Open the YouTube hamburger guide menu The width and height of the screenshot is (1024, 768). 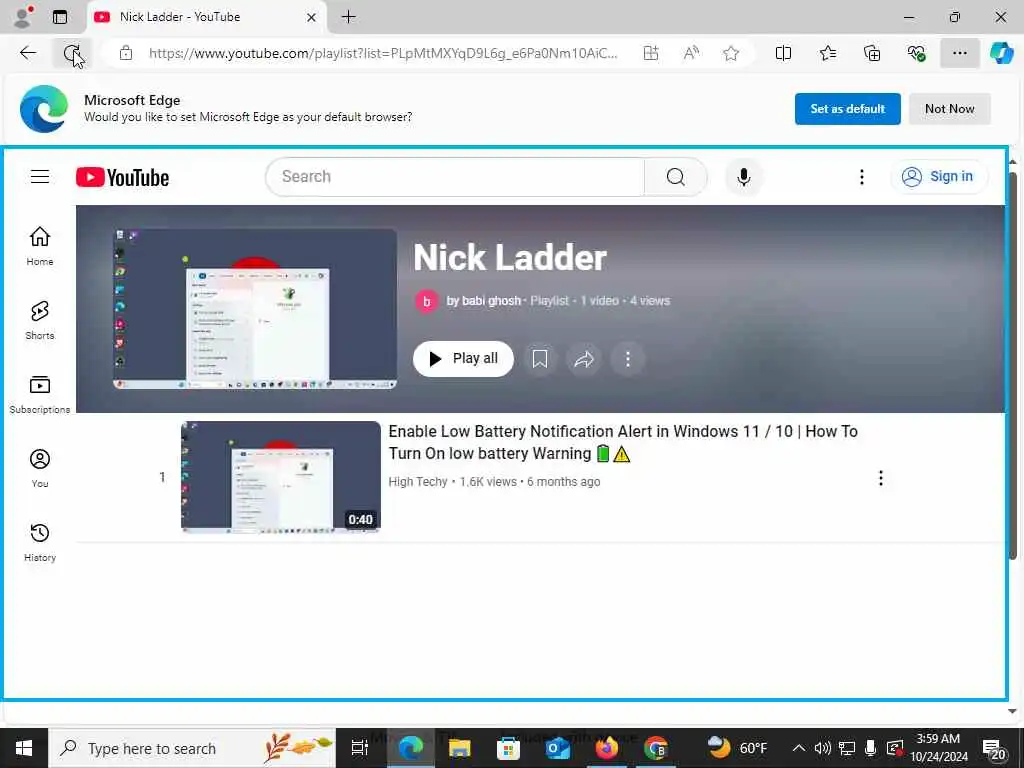tap(40, 176)
